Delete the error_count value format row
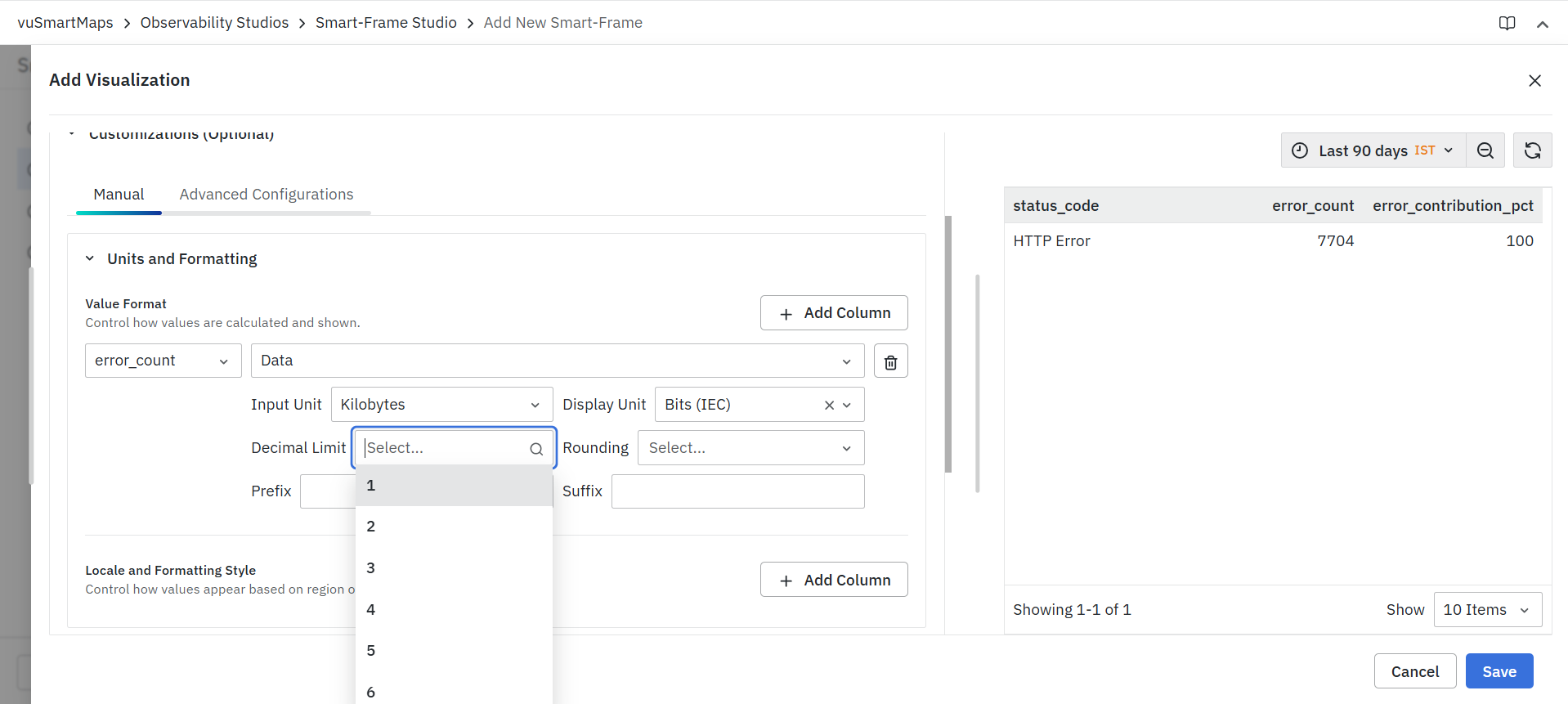The width and height of the screenshot is (1568, 704). click(891, 361)
